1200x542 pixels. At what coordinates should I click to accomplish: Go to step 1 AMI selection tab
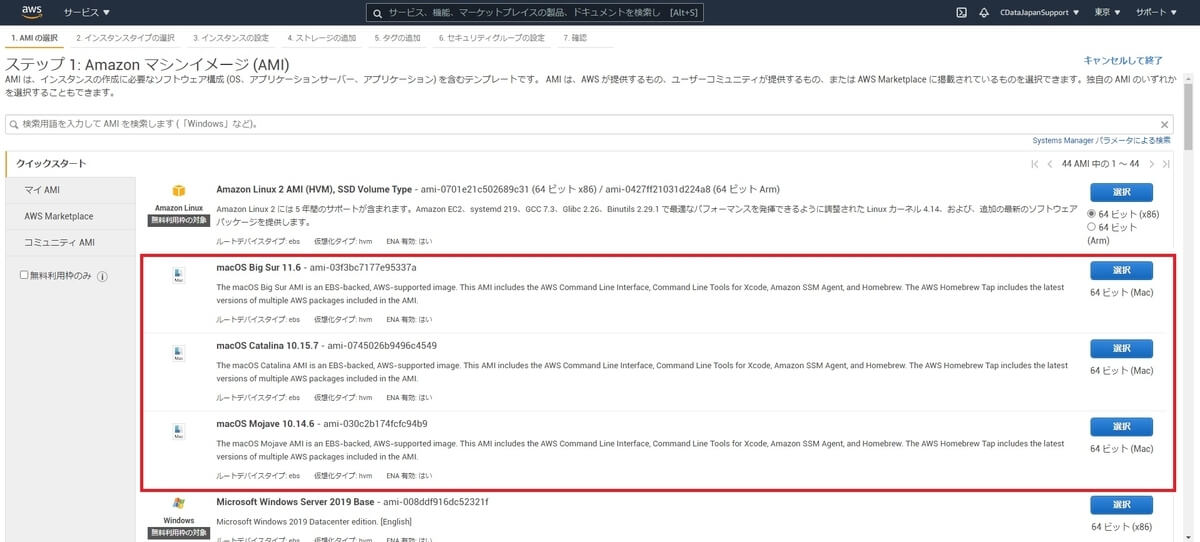[35, 38]
